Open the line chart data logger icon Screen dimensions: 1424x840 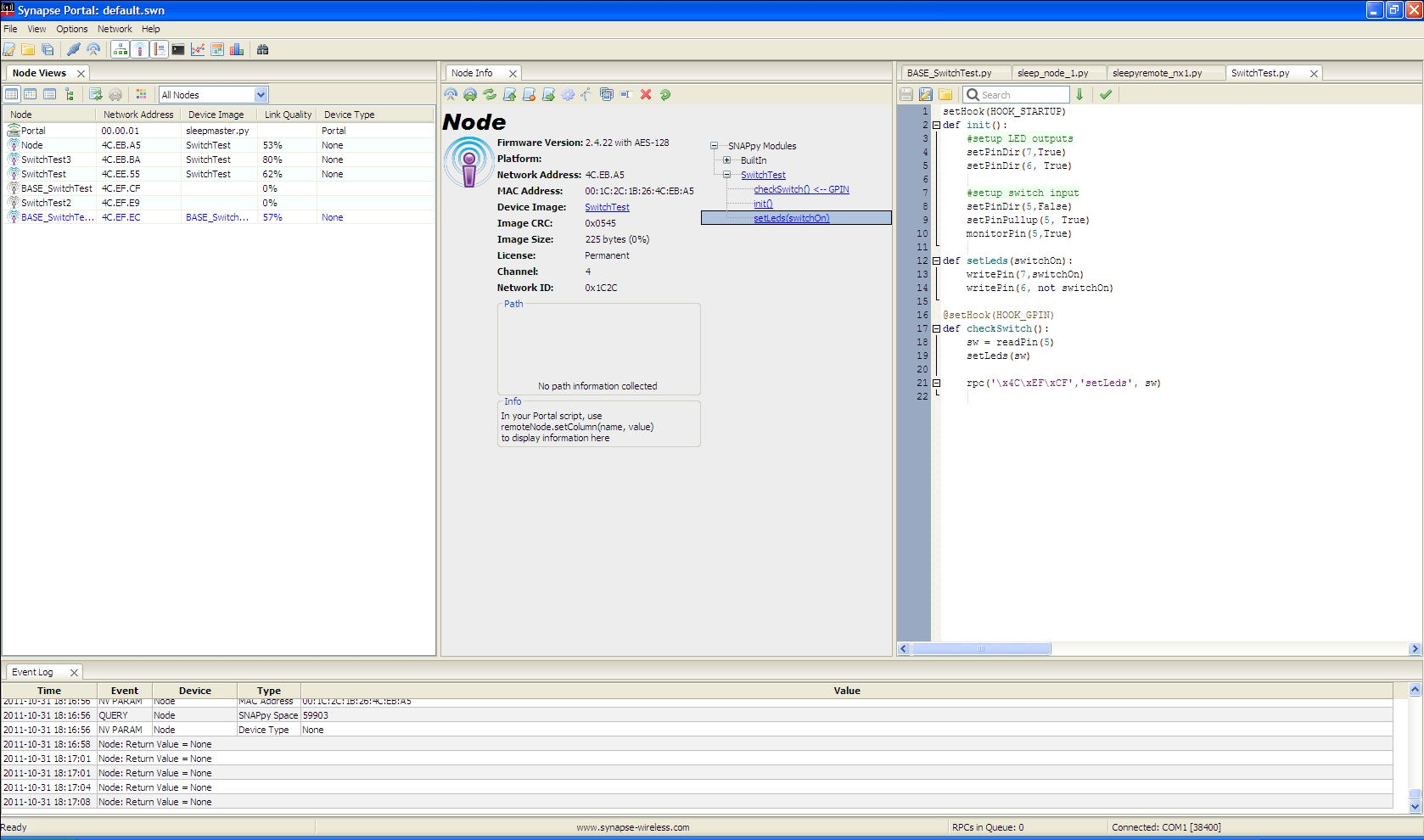198,49
